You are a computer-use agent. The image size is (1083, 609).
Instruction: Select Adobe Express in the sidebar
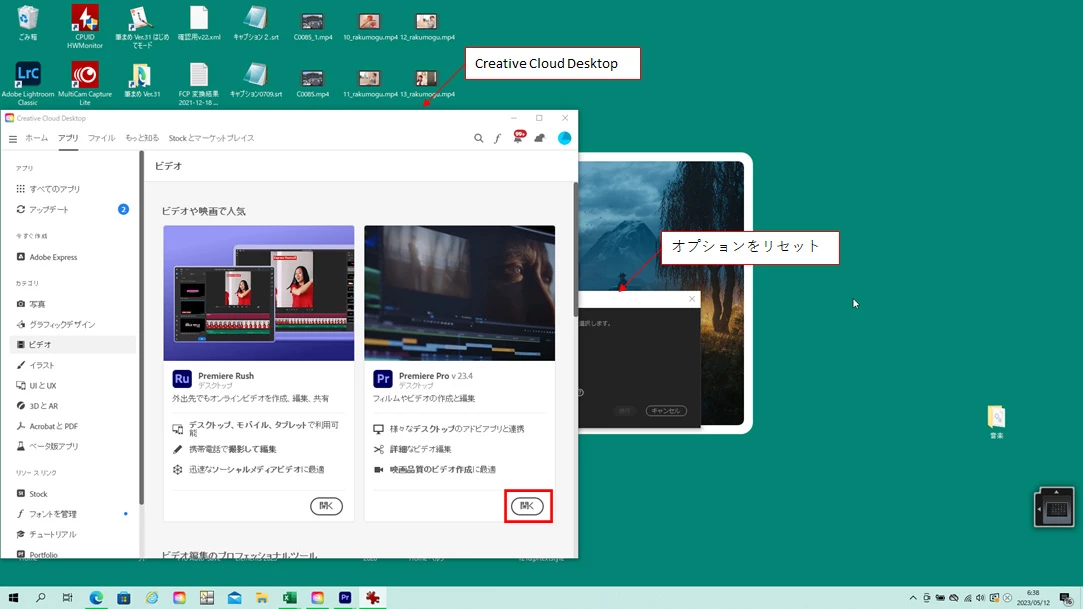[x=53, y=257]
